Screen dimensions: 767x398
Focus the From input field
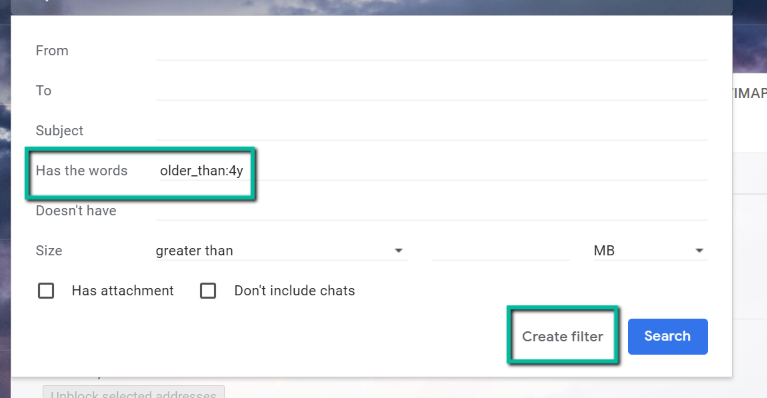(431, 51)
